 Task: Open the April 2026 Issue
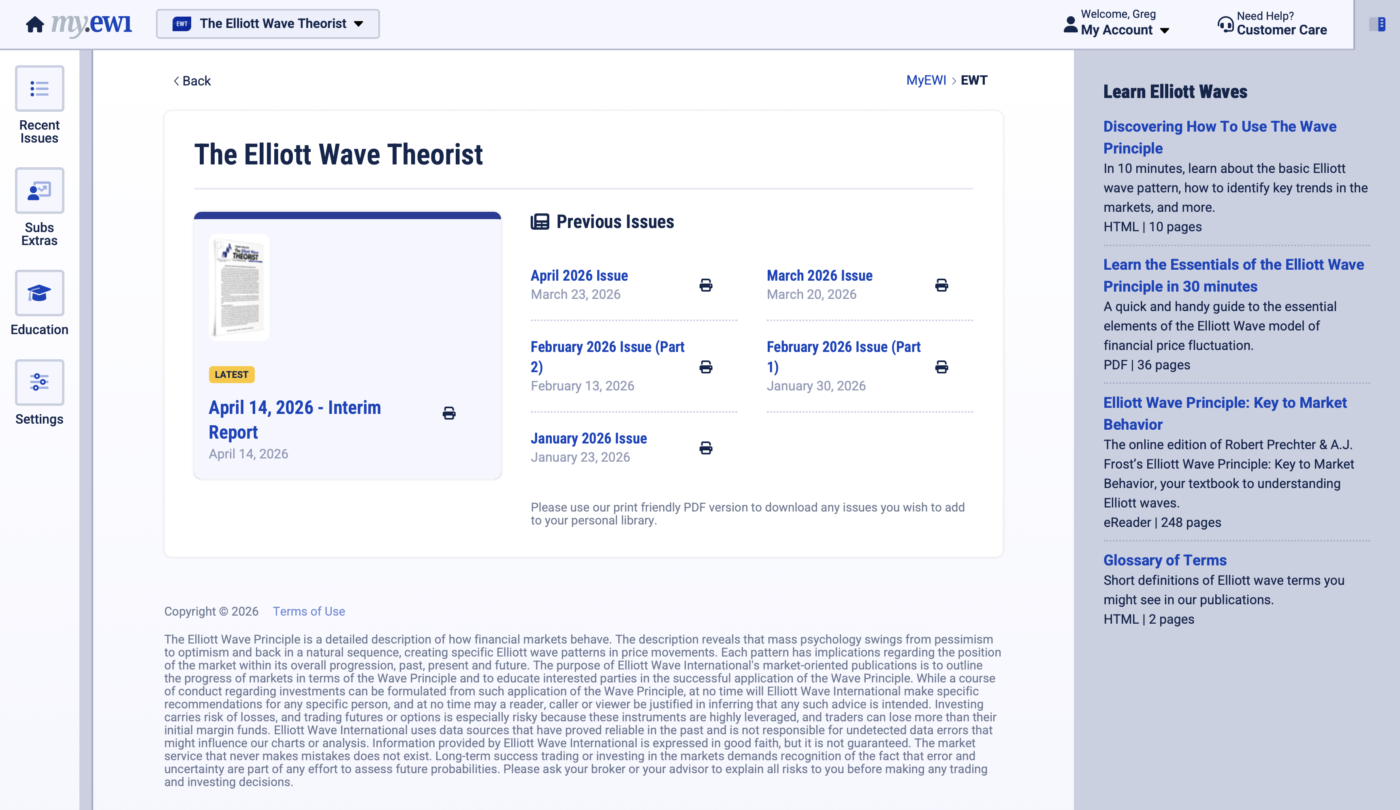click(579, 276)
